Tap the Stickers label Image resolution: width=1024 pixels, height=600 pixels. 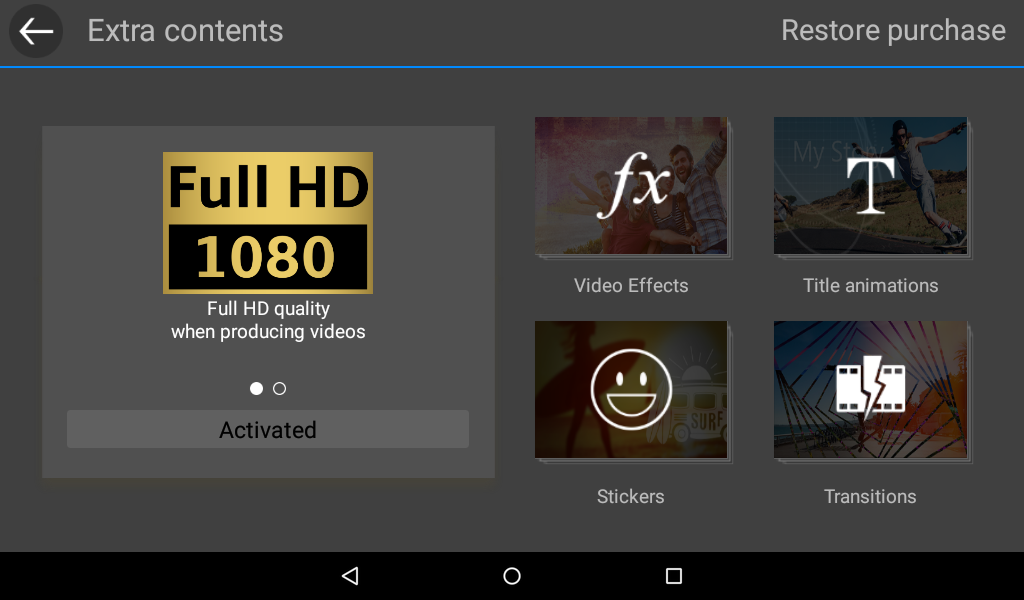(630, 496)
